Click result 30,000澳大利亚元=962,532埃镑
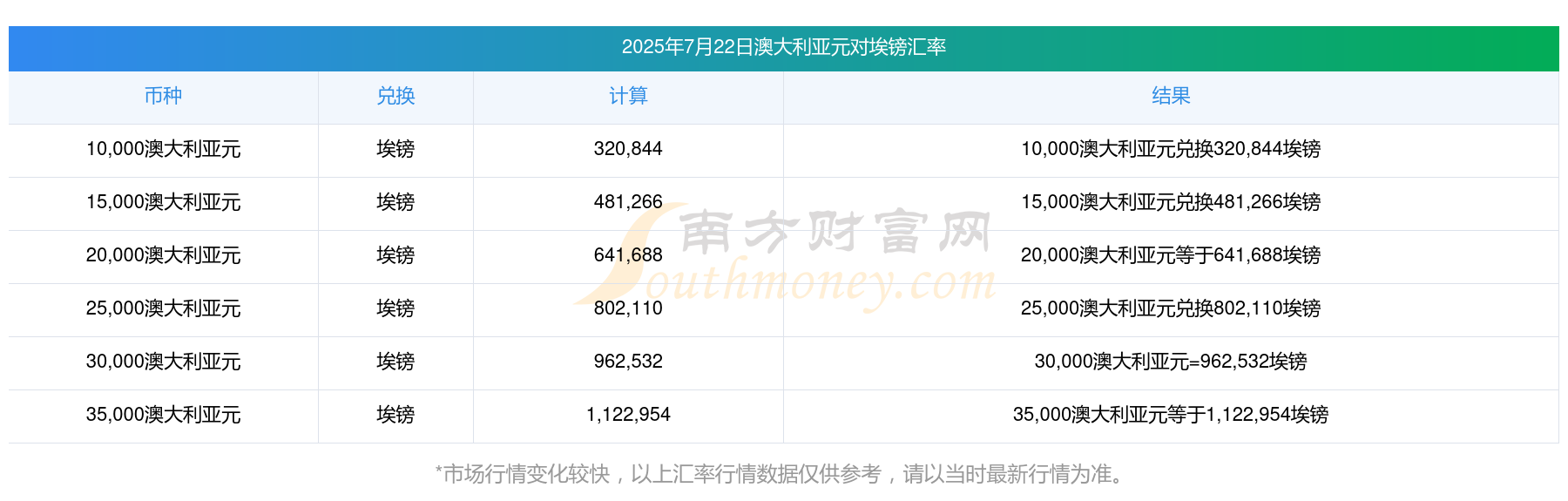The width and height of the screenshot is (1568, 501). (1171, 362)
